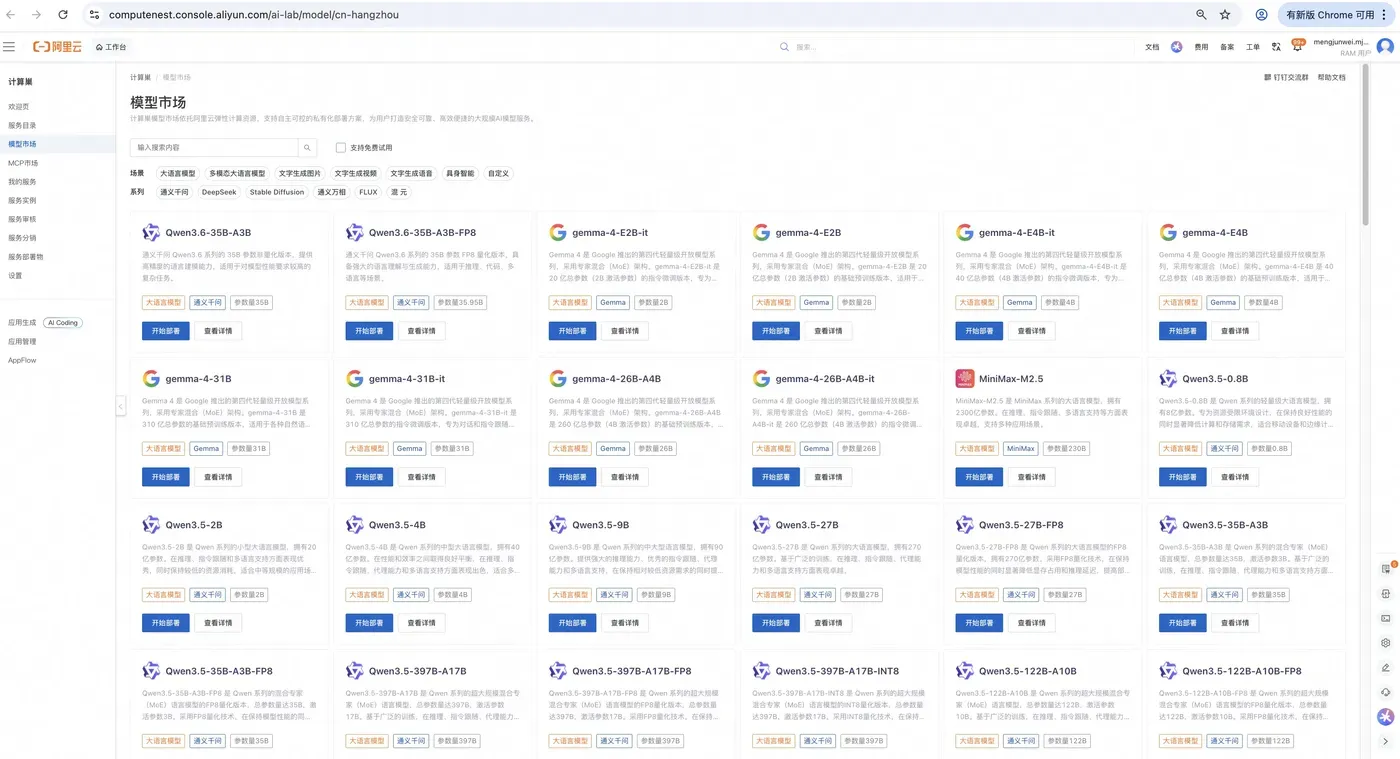Open 欢迎页 in the sidebar
This screenshot has width=1400, height=759.
[x=19, y=106]
